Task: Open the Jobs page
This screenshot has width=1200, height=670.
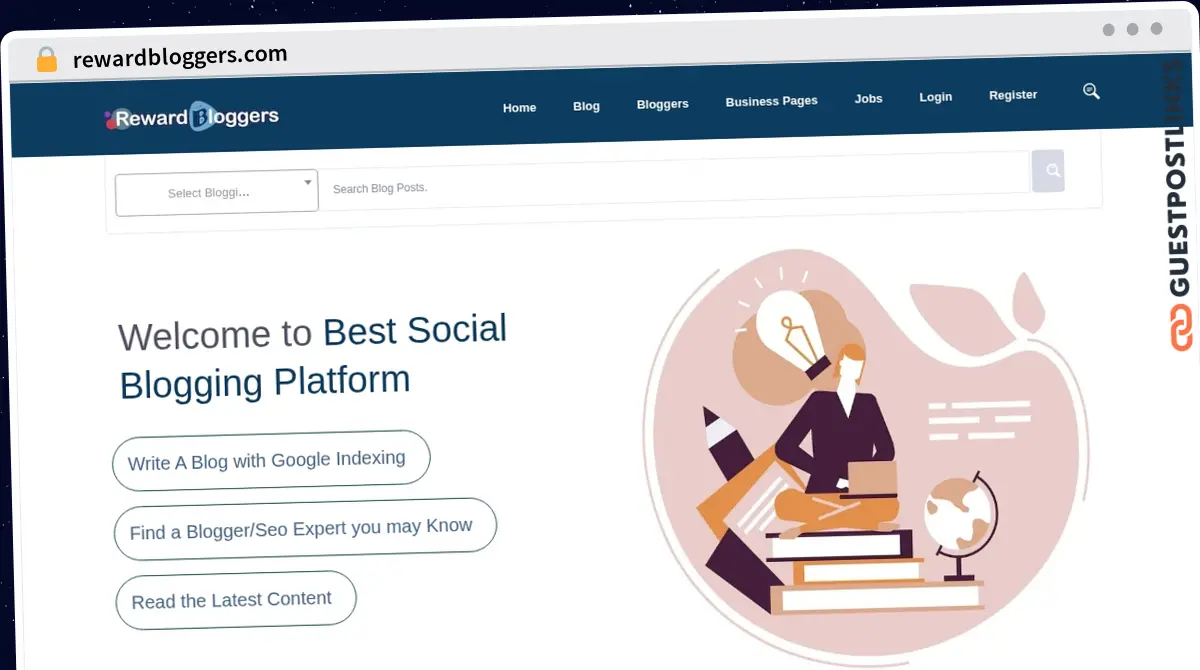Action: 868,98
